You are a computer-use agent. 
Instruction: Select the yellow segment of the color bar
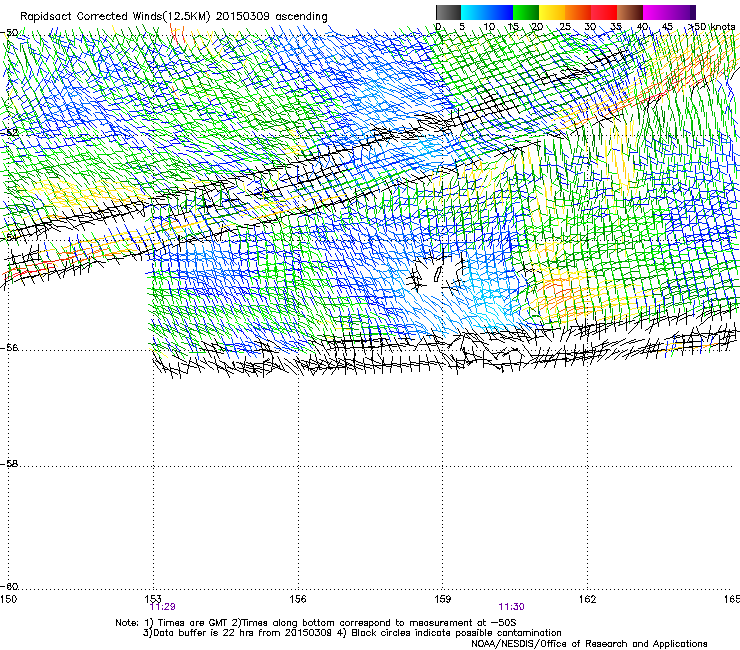tap(552, 12)
